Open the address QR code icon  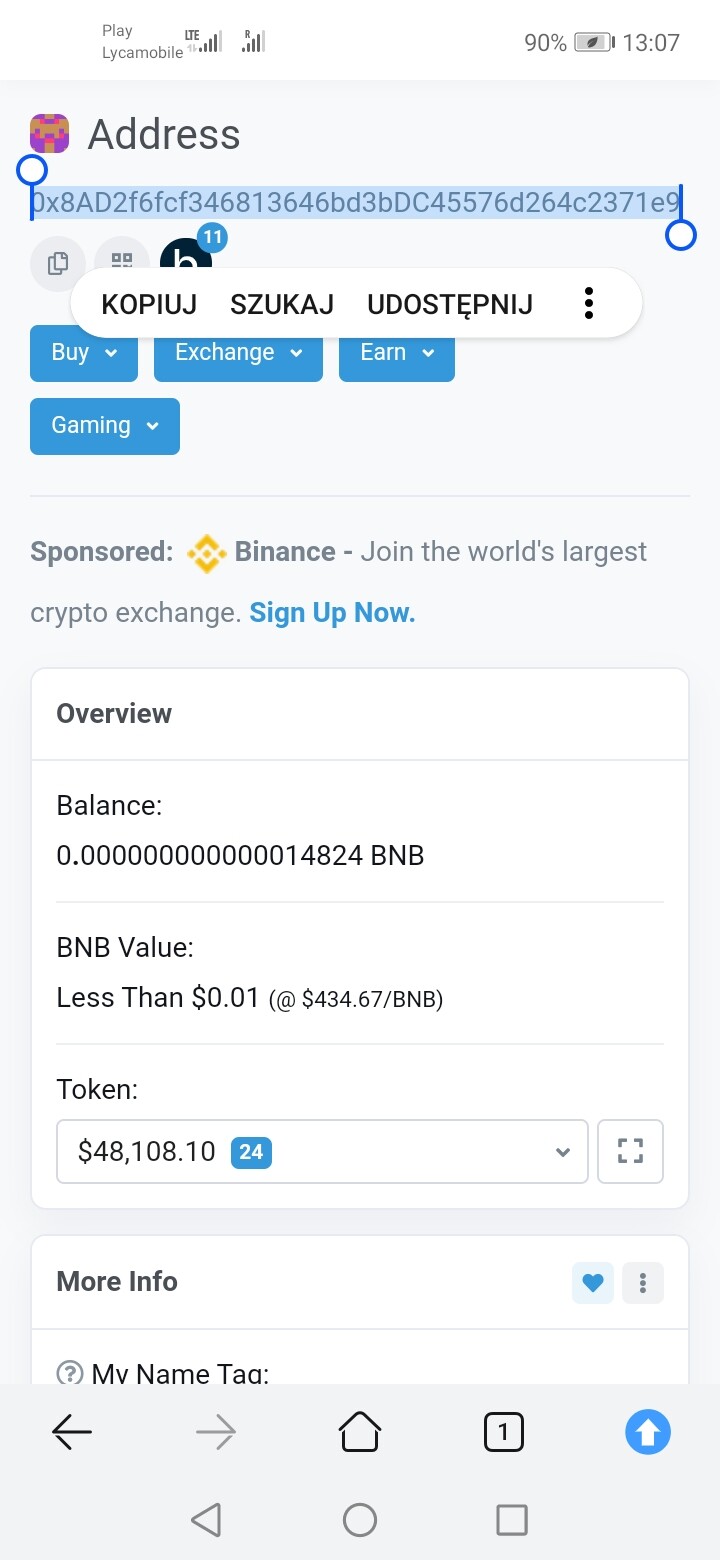(122, 258)
